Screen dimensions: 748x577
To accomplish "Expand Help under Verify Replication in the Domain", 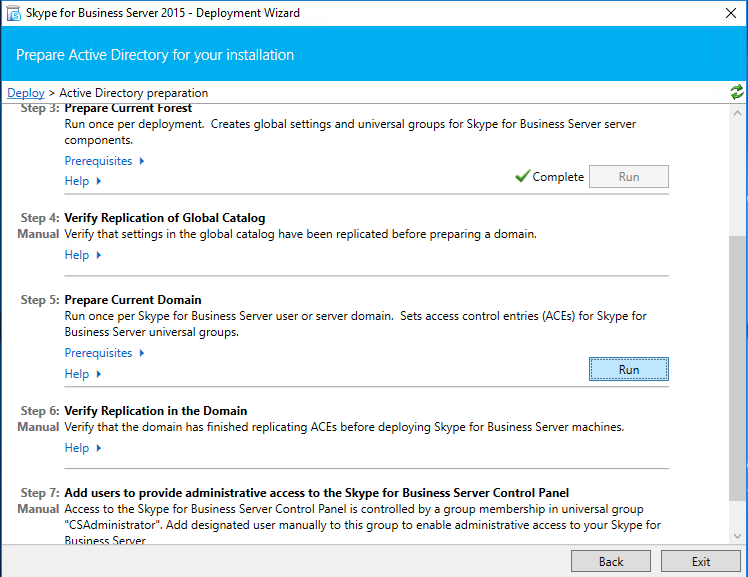I will [x=83, y=448].
